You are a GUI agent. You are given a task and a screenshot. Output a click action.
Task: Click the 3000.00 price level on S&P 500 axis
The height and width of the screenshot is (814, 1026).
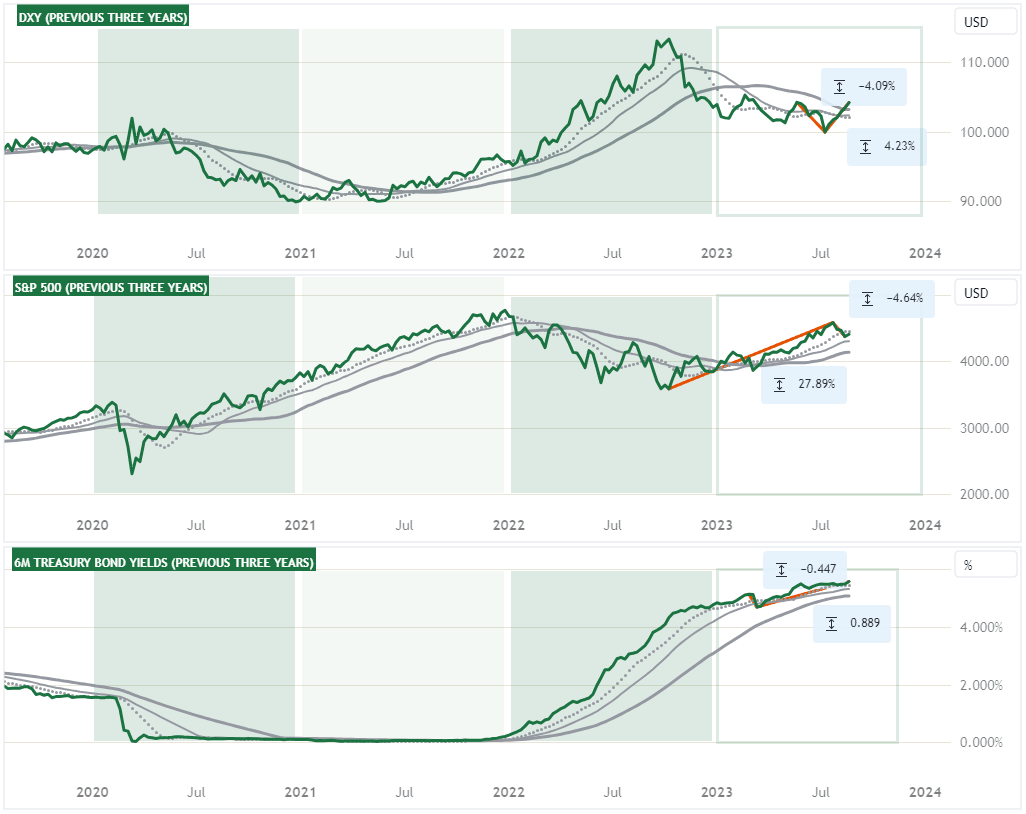click(976, 428)
